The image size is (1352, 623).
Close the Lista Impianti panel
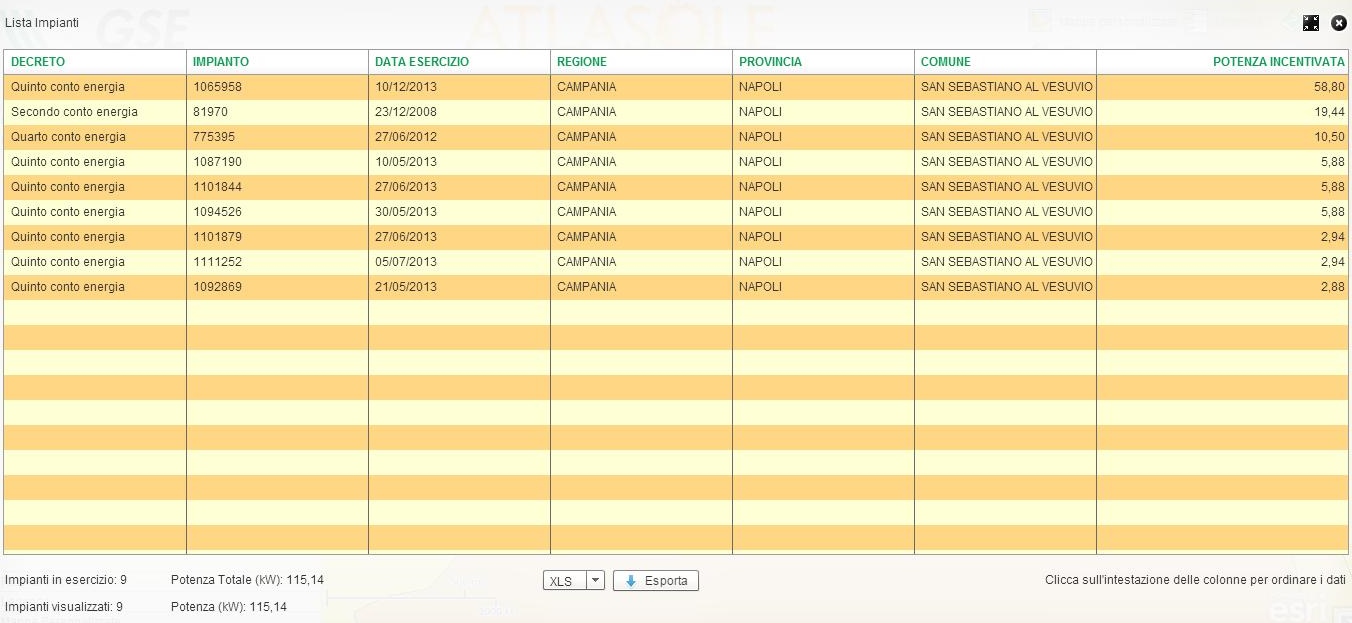point(1339,23)
